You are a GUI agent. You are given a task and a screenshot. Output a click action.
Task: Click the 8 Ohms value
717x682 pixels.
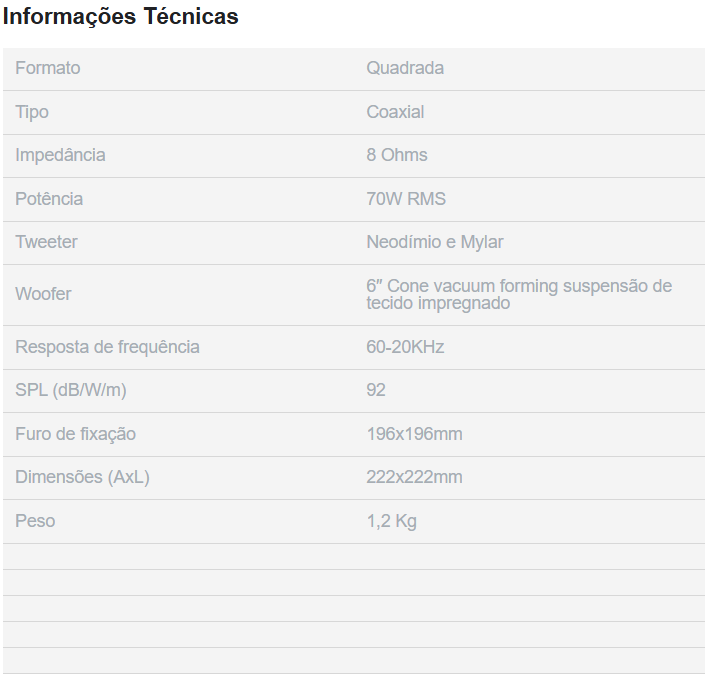[397, 155]
